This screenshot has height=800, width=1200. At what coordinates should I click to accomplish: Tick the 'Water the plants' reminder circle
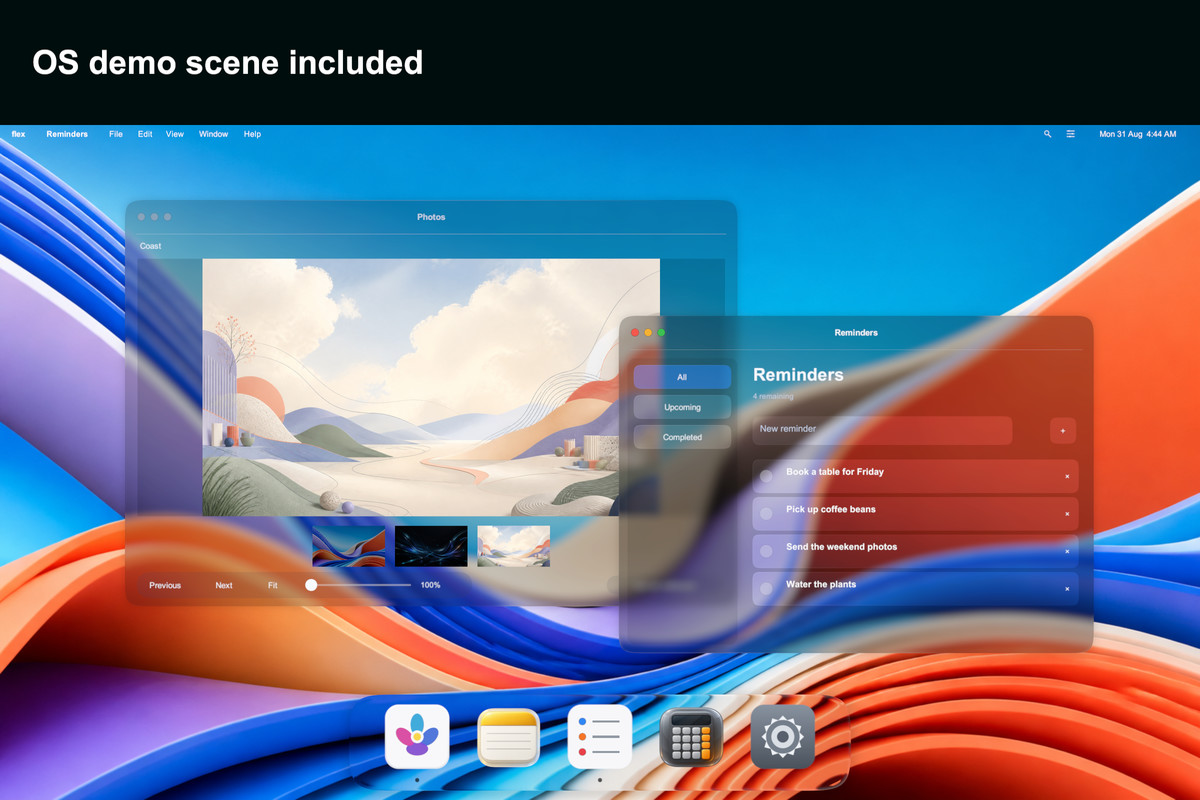(766, 589)
